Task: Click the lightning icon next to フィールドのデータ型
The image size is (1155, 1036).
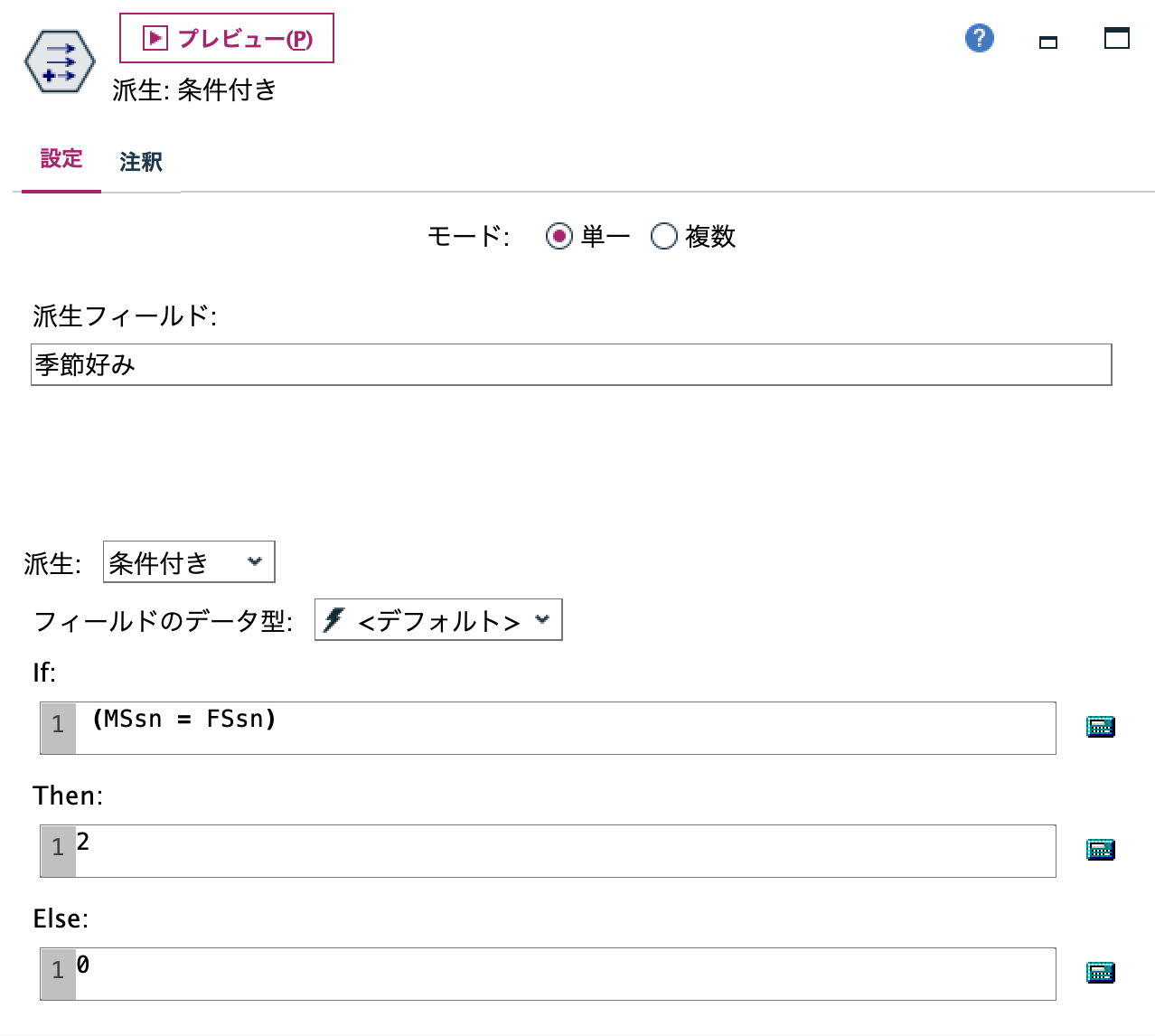Action: click(334, 619)
